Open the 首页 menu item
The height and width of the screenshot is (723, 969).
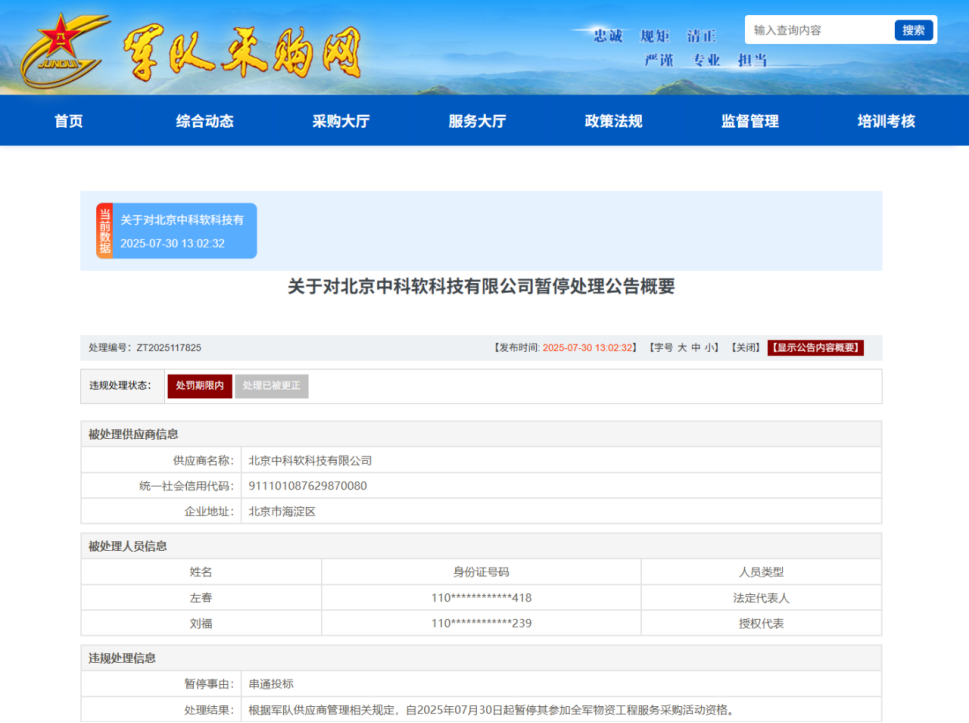pyautogui.click(x=69, y=121)
